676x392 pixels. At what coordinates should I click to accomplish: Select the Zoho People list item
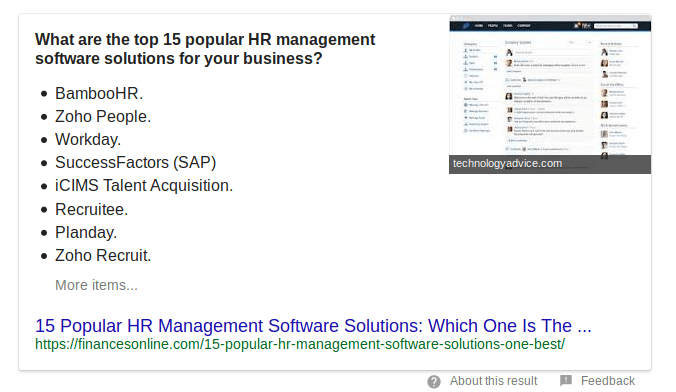click(x=103, y=116)
